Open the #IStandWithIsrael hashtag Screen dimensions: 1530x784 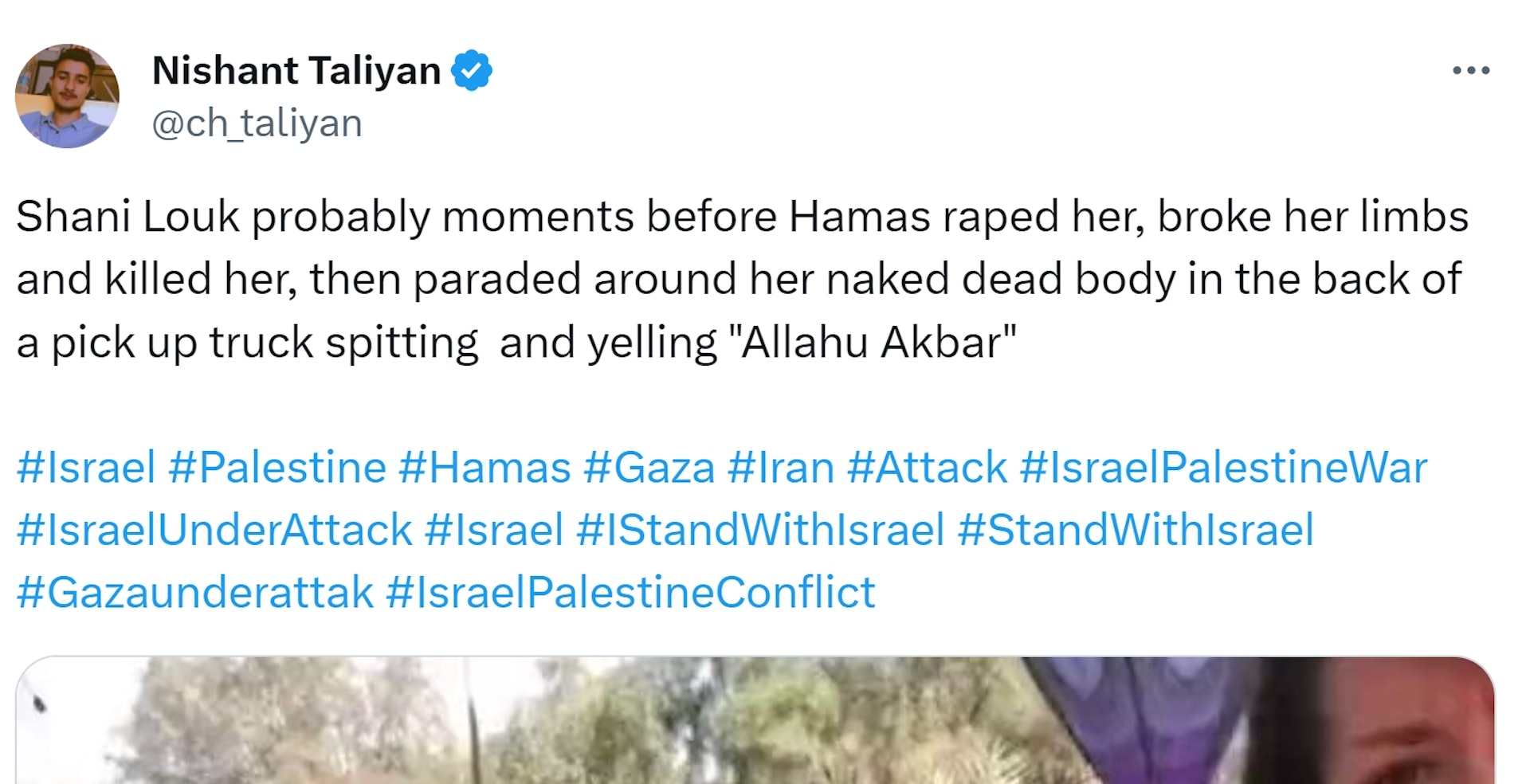pyautogui.click(x=759, y=531)
